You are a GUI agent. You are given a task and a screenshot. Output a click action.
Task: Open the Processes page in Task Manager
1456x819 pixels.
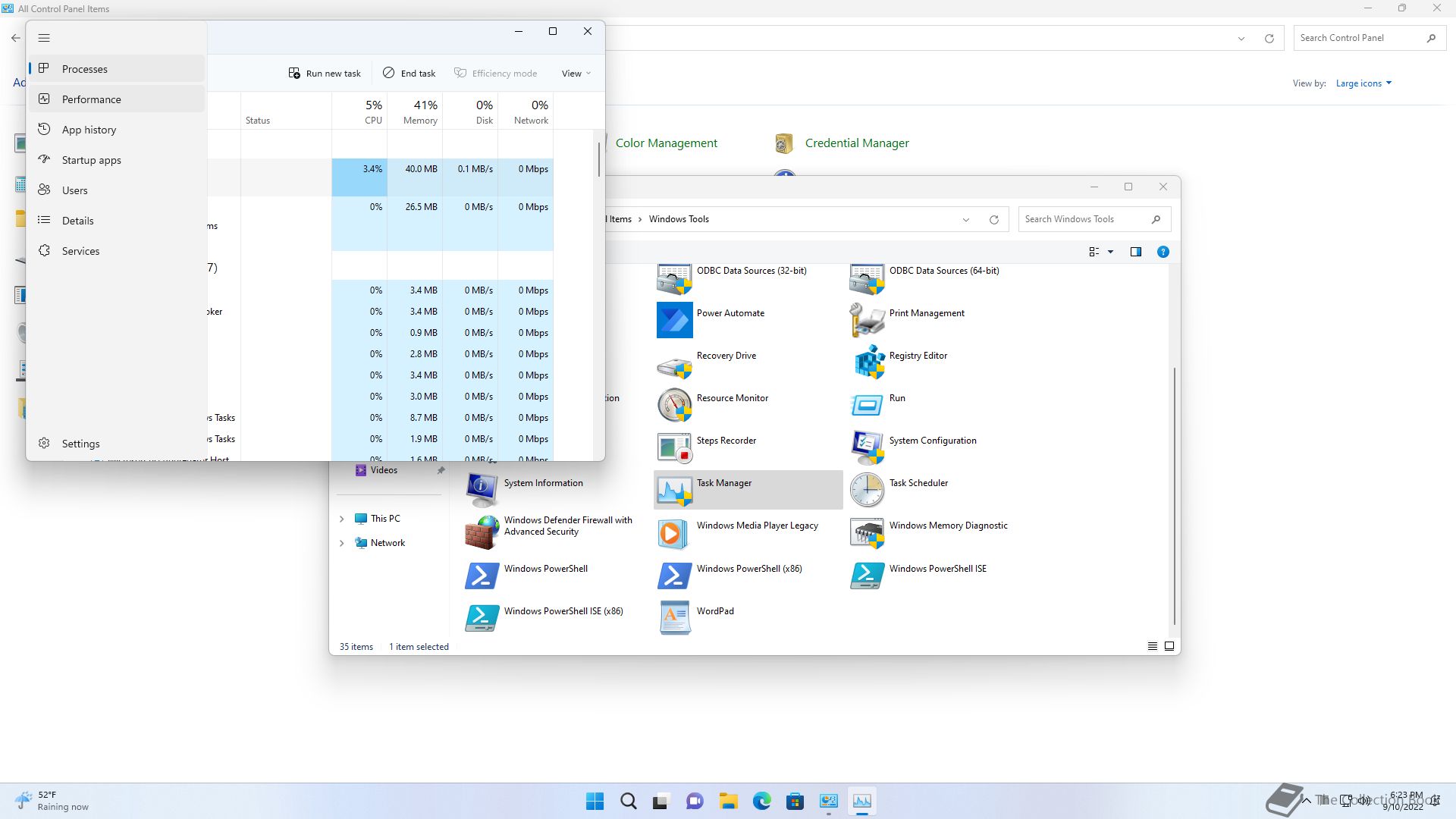(x=117, y=69)
